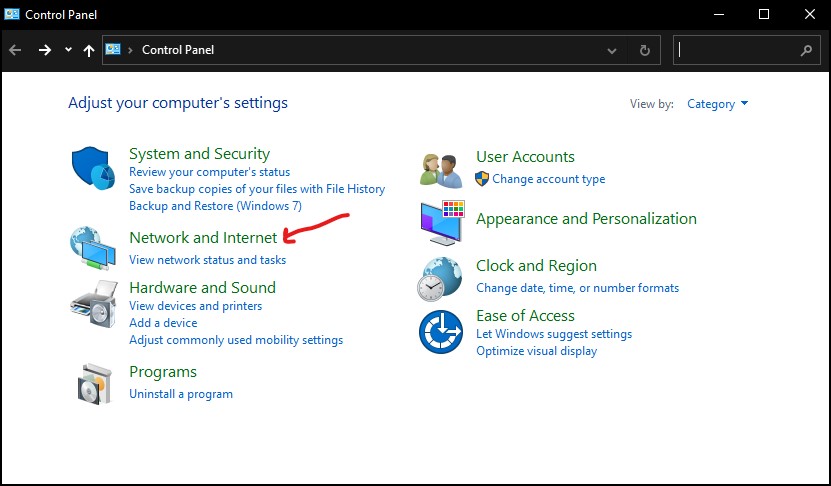Open the Network and Internet heading link
This screenshot has width=831, height=486.
click(203, 237)
